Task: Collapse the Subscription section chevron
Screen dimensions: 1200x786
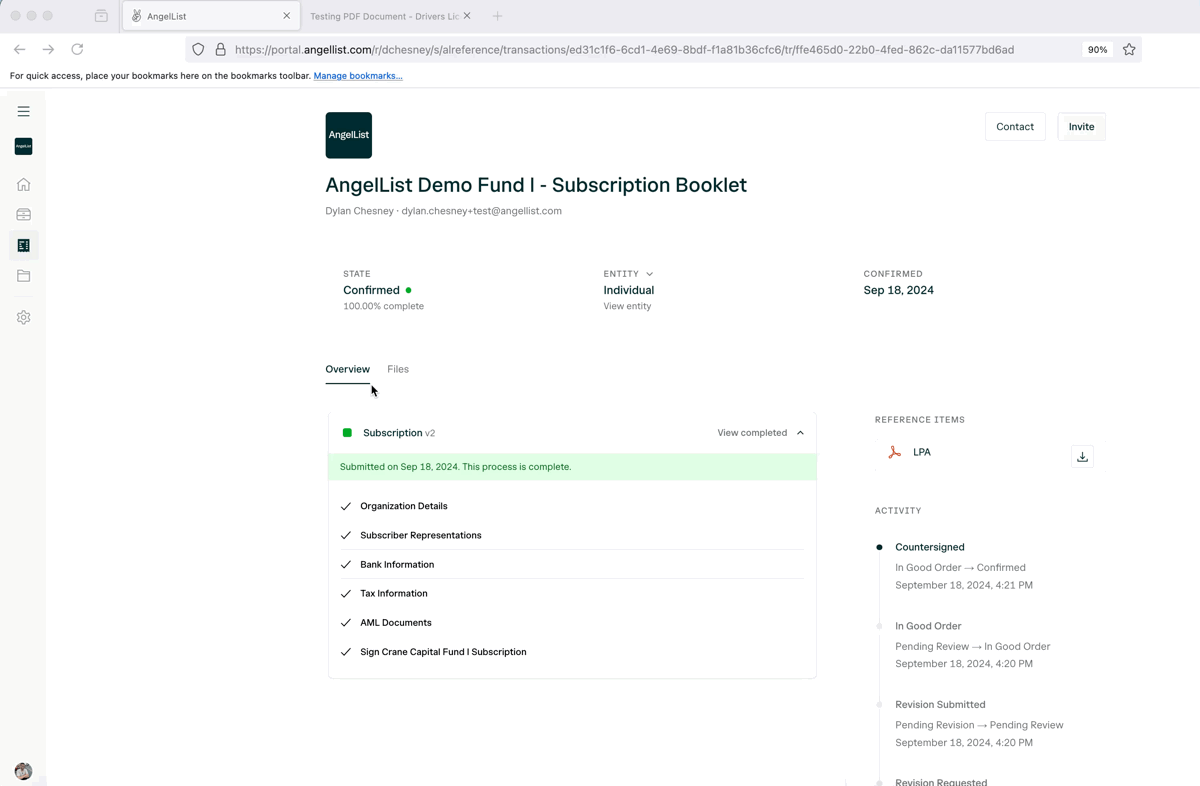Action: [800, 433]
